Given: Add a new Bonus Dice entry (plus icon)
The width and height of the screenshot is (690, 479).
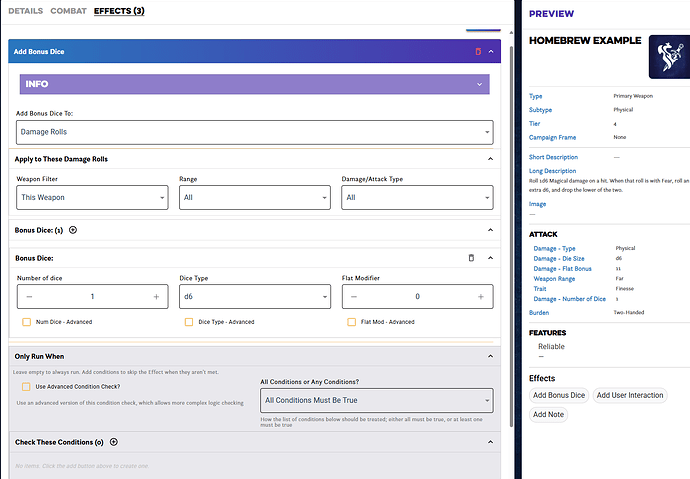Looking at the screenshot, I should 73,230.
